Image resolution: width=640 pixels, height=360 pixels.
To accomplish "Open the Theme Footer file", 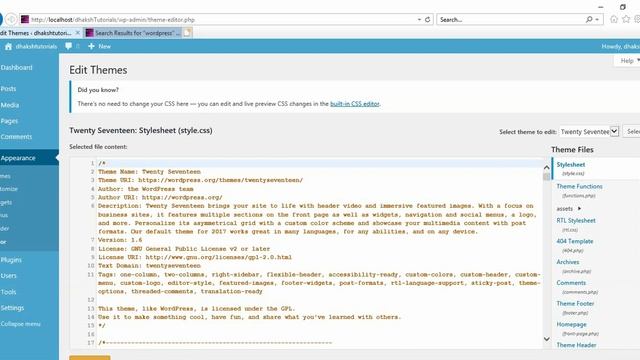I will 575,304.
